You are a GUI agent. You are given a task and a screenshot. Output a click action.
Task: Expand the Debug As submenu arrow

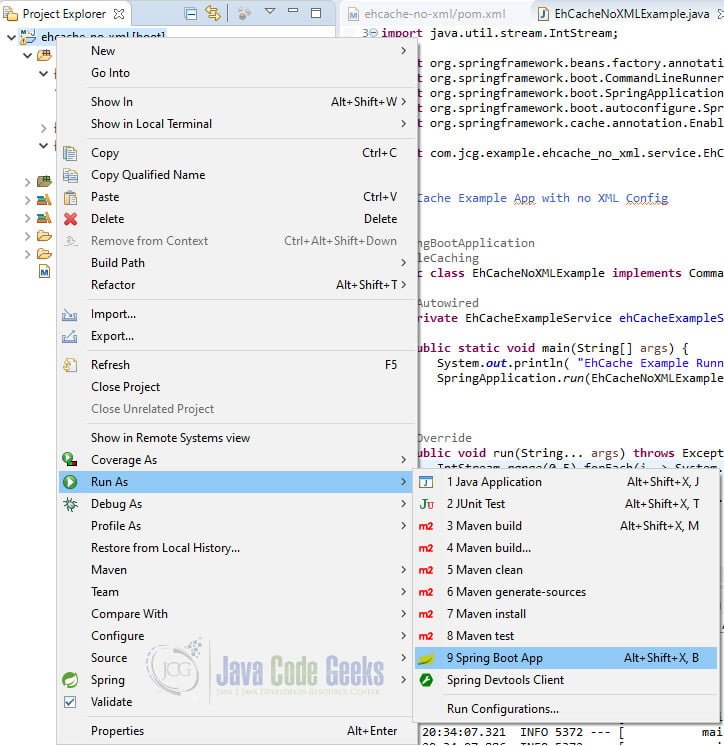tap(403, 504)
